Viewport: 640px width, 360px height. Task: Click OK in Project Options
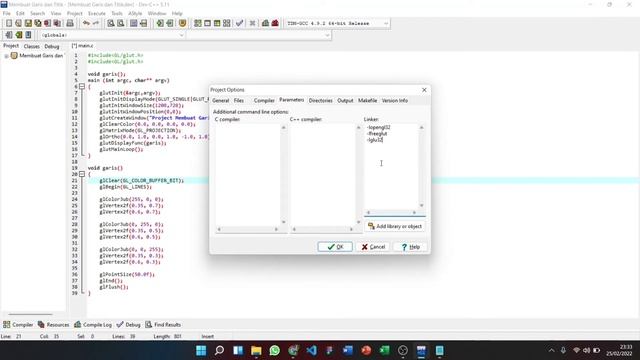tap(335, 247)
